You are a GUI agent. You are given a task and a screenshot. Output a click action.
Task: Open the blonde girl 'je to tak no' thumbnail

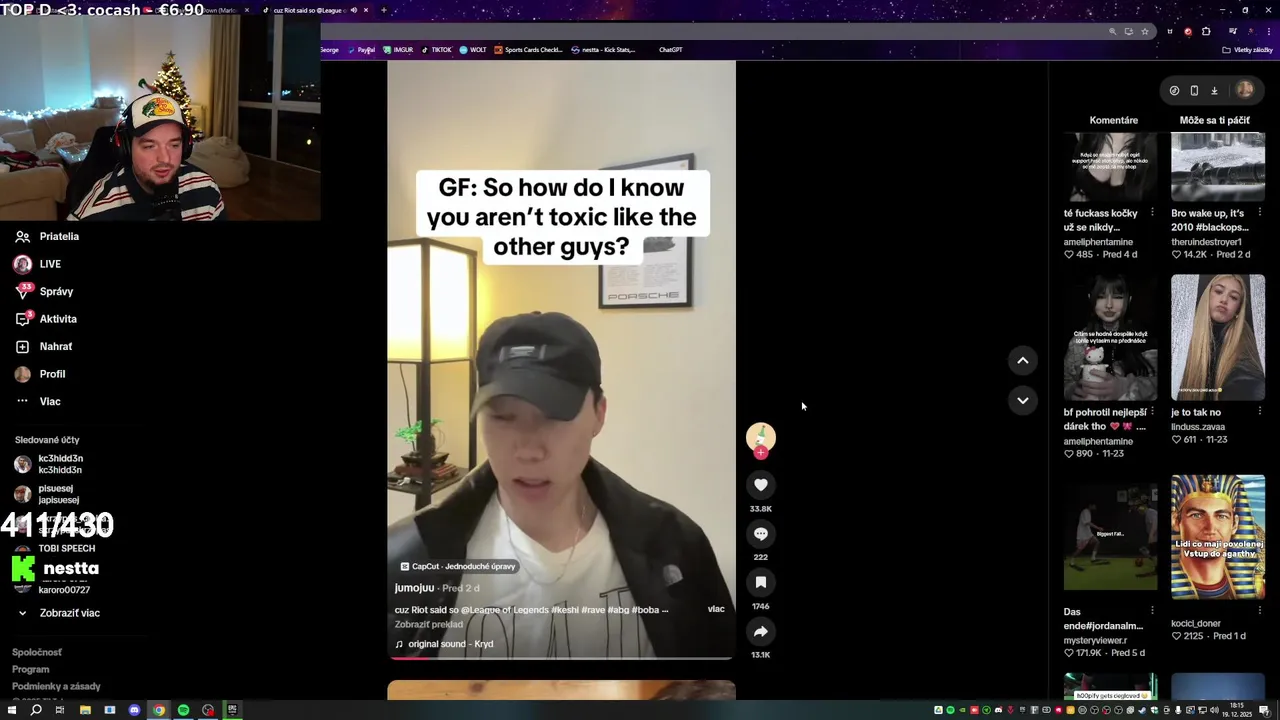(1217, 338)
